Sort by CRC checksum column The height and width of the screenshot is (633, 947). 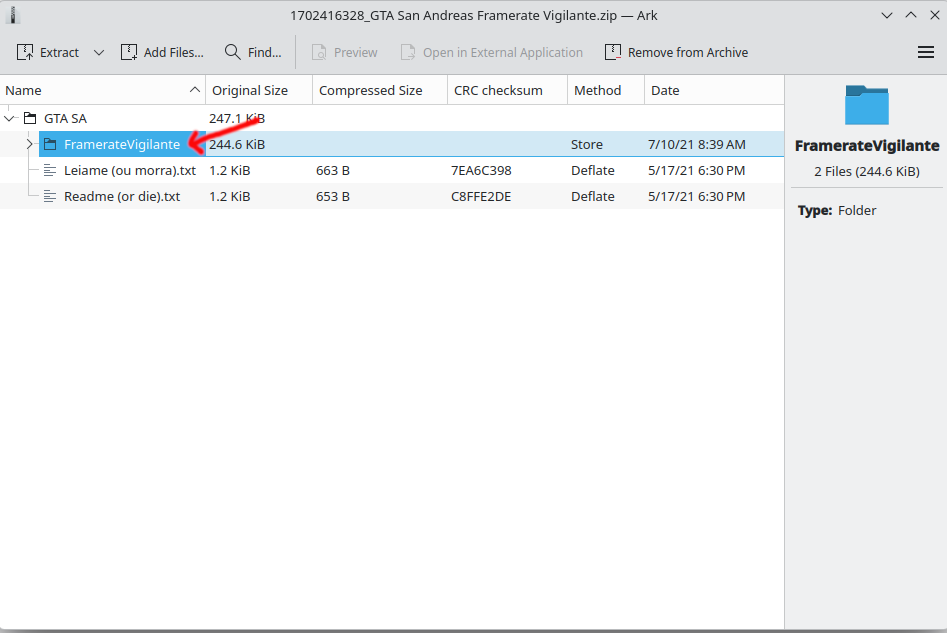(x=507, y=91)
